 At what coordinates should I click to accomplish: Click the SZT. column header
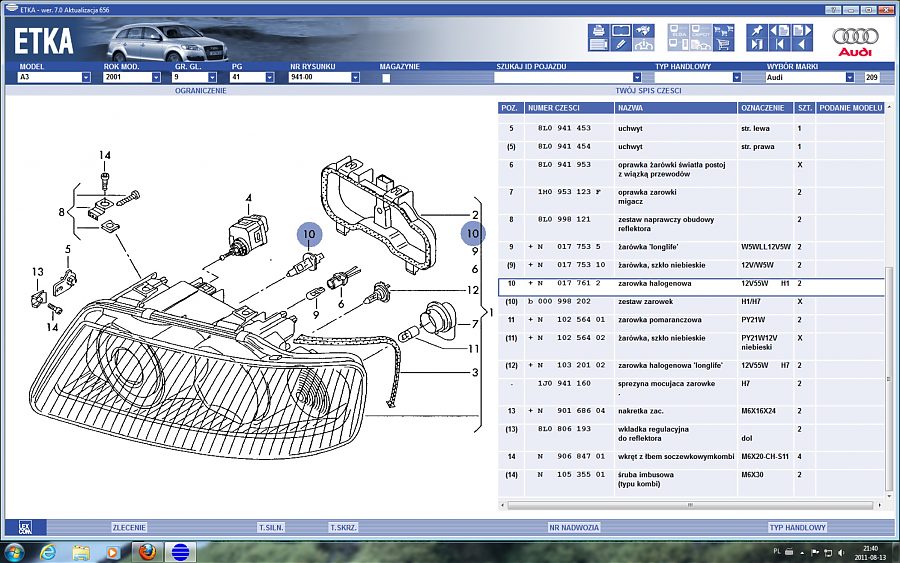click(x=805, y=108)
